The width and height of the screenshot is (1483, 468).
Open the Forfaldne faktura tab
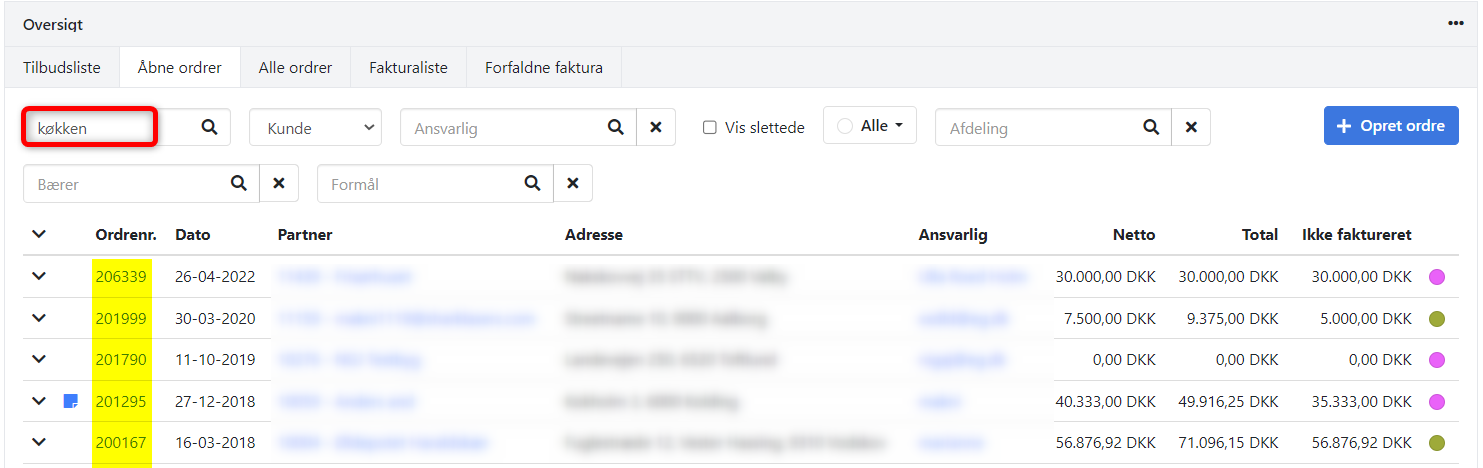[x=543, y=68]
